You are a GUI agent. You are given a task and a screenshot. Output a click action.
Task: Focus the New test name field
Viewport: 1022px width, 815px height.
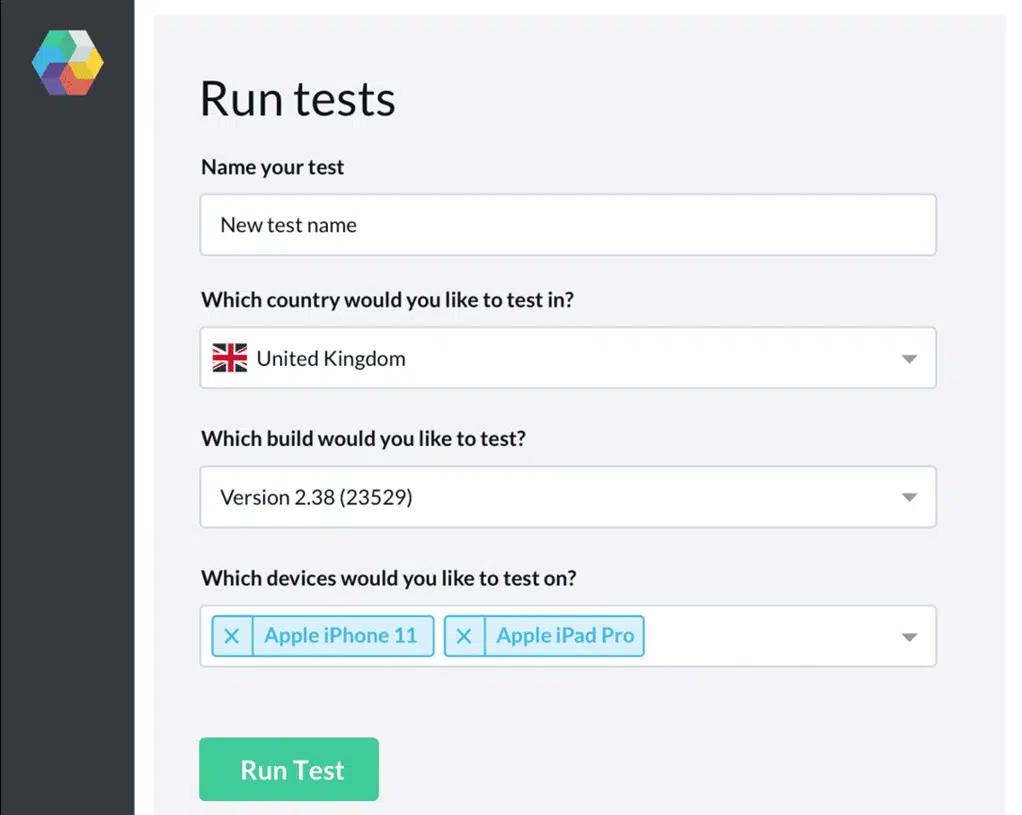click(x=567, y=225)
